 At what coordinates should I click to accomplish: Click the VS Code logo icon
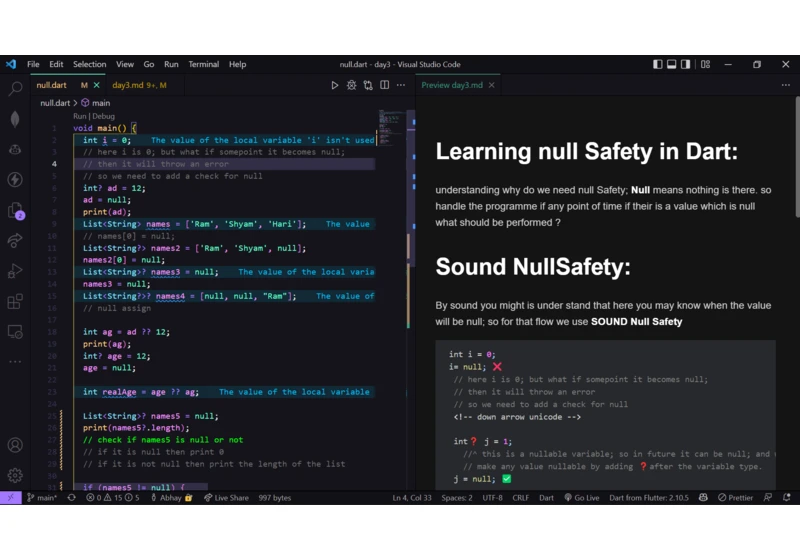coord(11,64)
